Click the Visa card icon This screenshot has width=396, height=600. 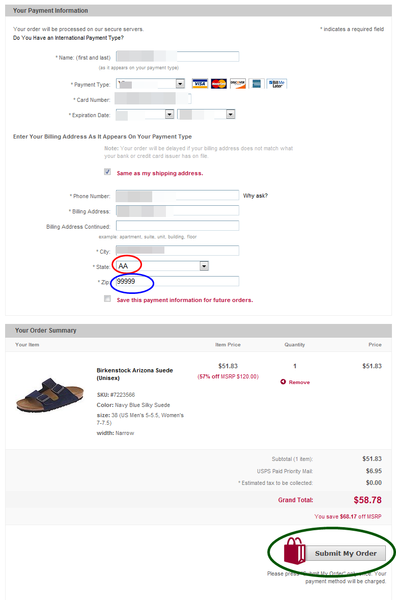pyautogui.click(x=200, y=83)
